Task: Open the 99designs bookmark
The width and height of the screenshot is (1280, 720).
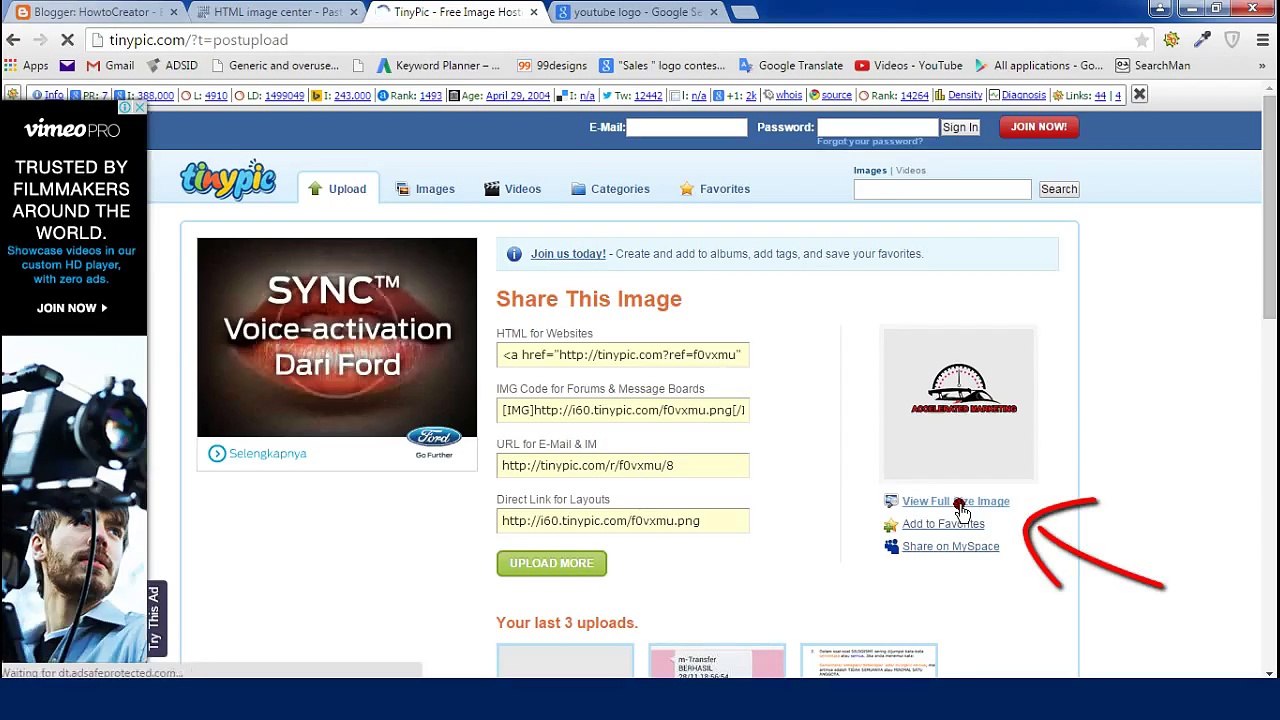Action: tap(552, 66)
